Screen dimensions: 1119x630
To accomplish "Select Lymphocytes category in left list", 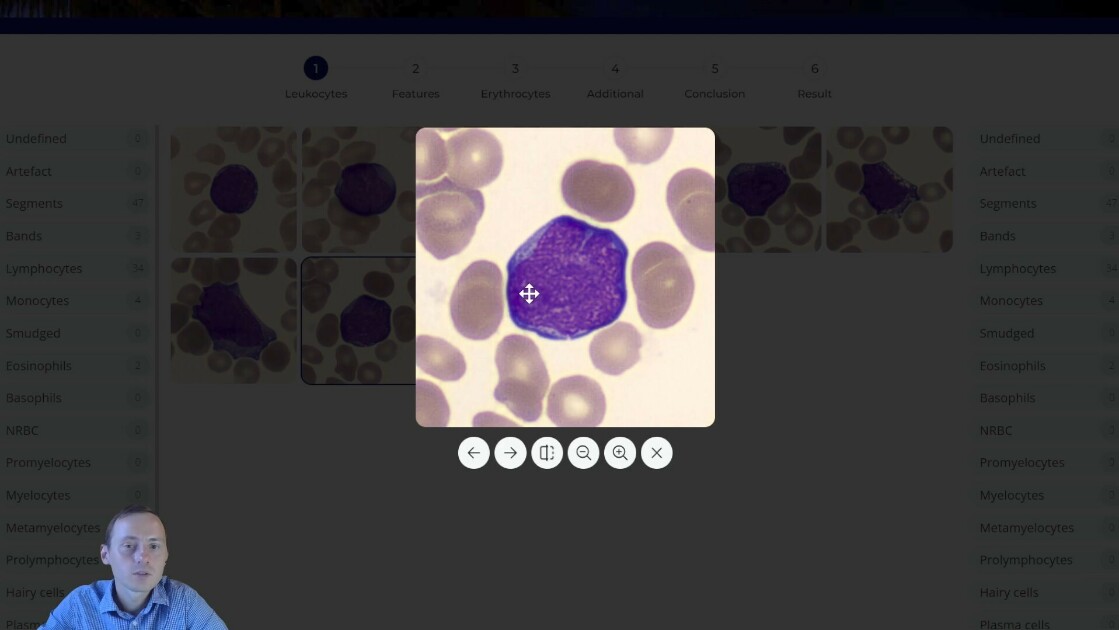I will [45, 268].
